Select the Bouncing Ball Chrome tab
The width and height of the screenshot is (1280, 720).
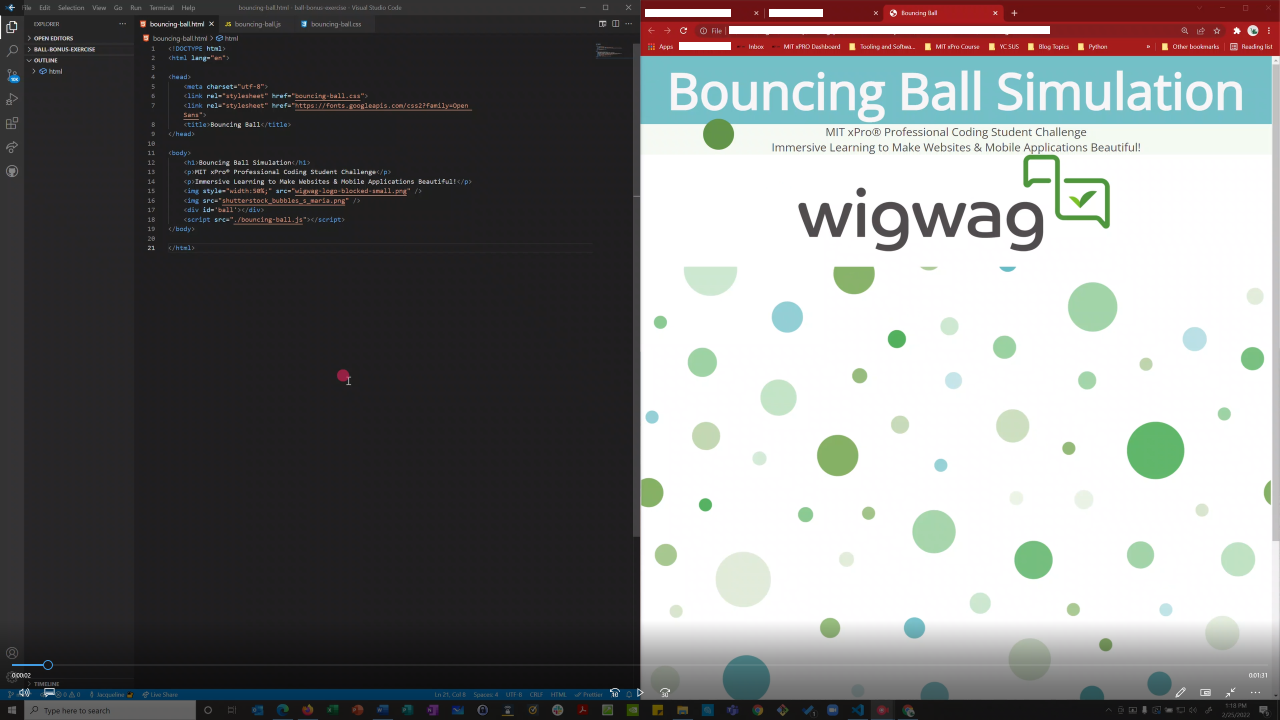942,13
